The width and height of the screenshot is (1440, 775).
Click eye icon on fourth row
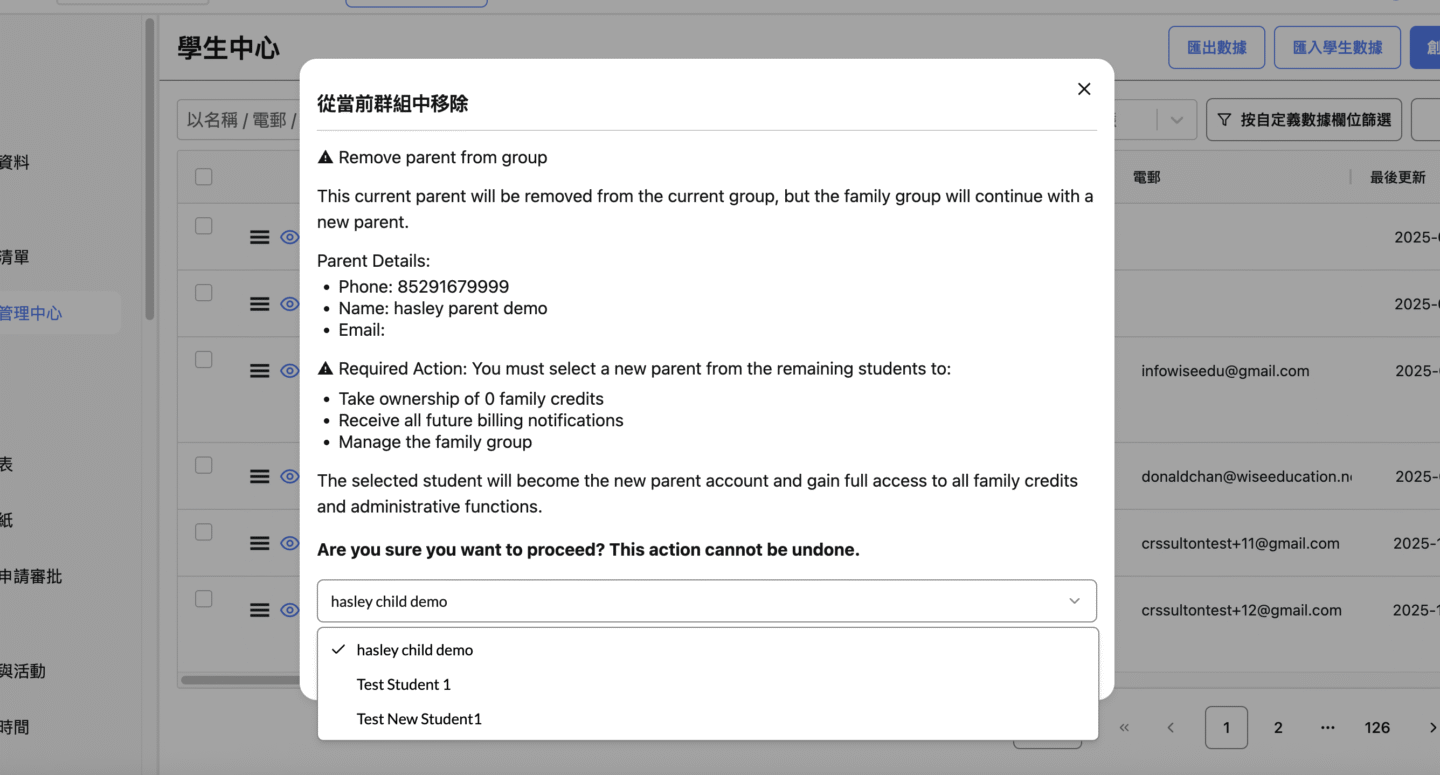(290, 477)
